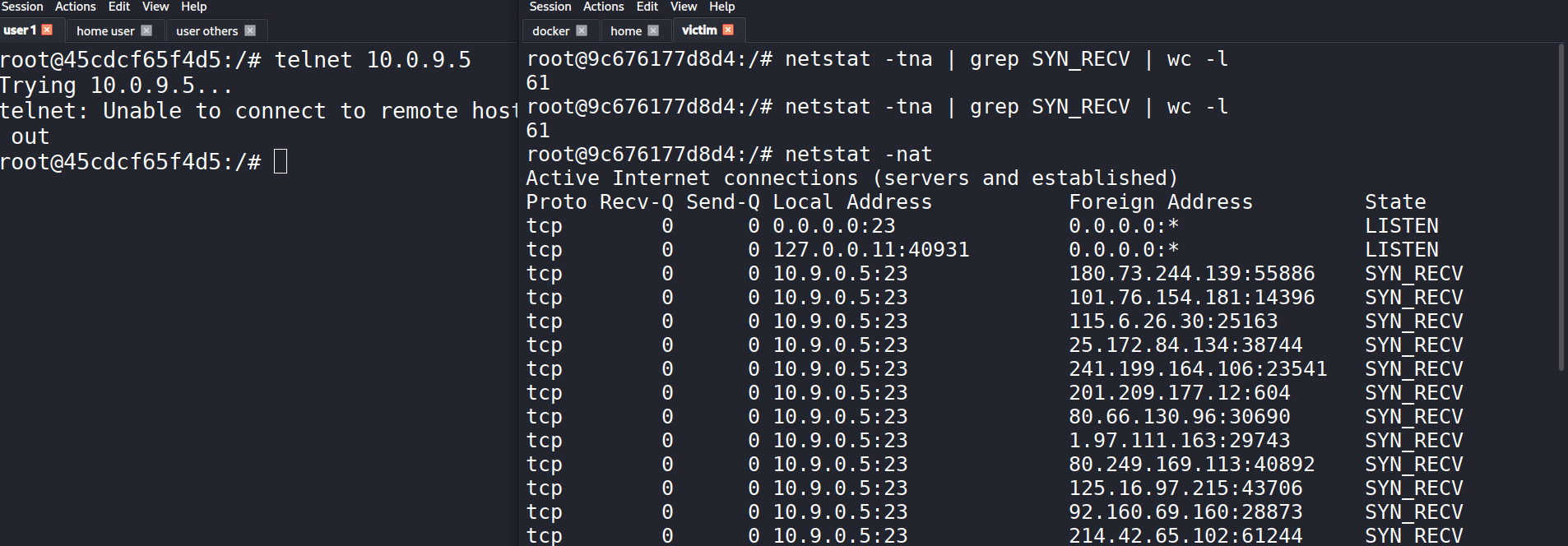The height and width of the screenshot is (546, 1568).
Task: Close the user others tab
Action: pyautogui.click(x=250, y=30)
